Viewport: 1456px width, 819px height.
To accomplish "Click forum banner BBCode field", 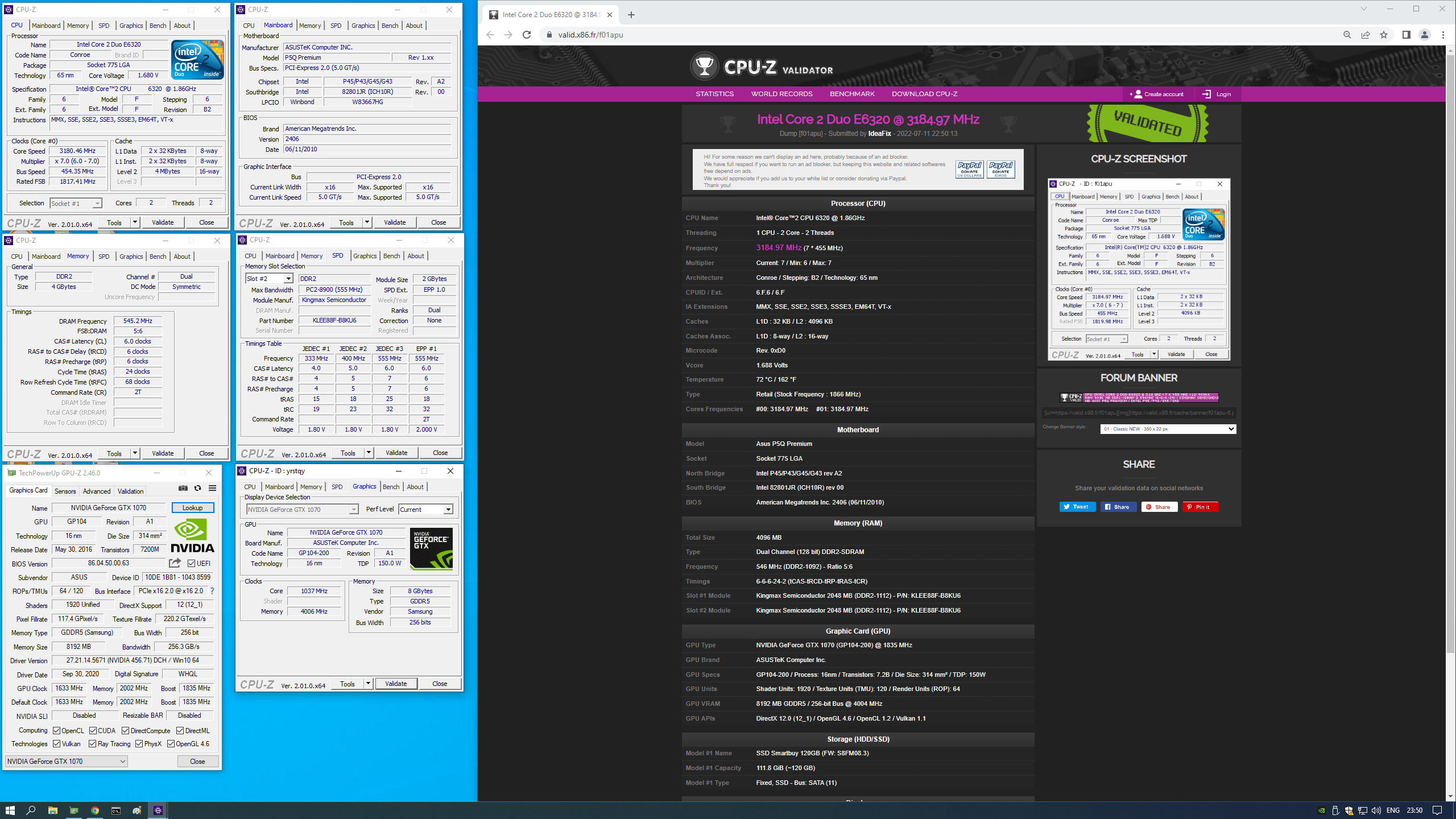I will point(1139,413).
